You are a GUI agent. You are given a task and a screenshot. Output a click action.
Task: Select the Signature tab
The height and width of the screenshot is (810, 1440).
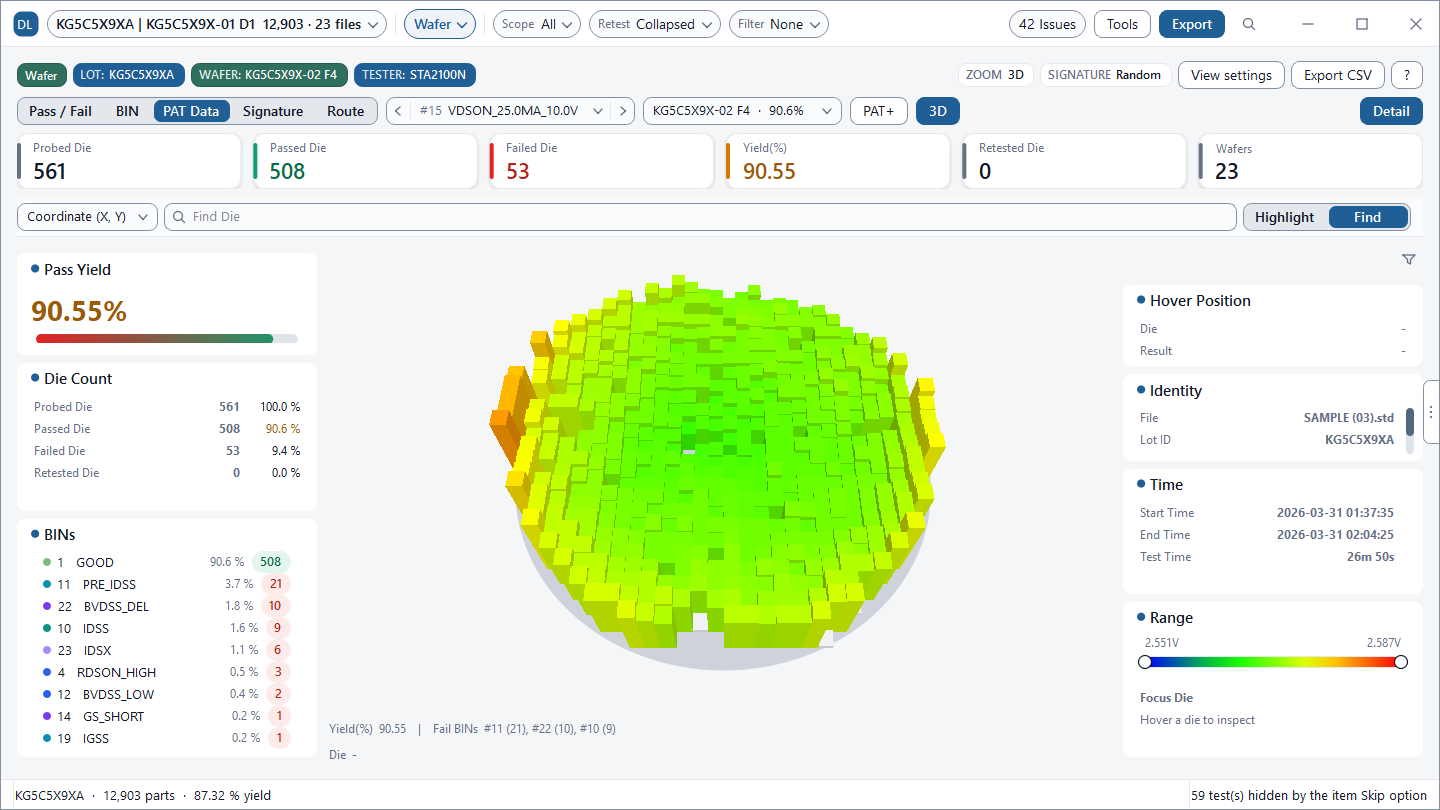(273, 111)
